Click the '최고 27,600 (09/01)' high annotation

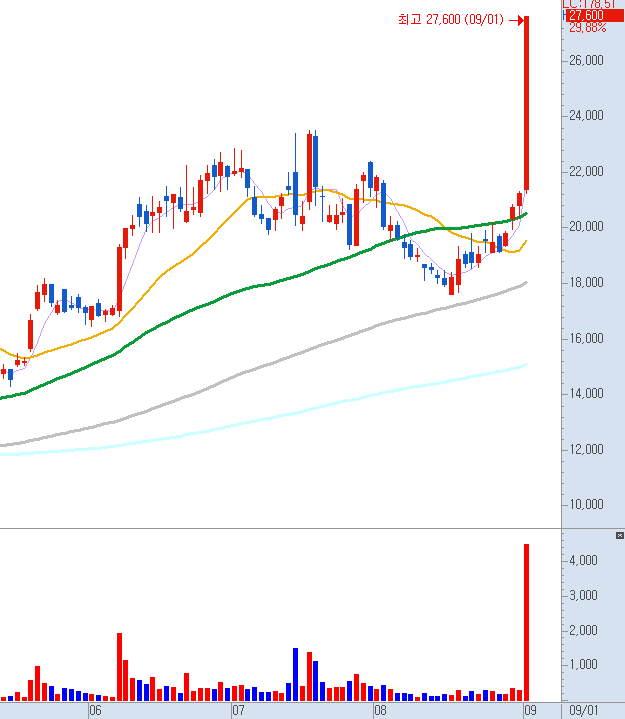point(451,20)
